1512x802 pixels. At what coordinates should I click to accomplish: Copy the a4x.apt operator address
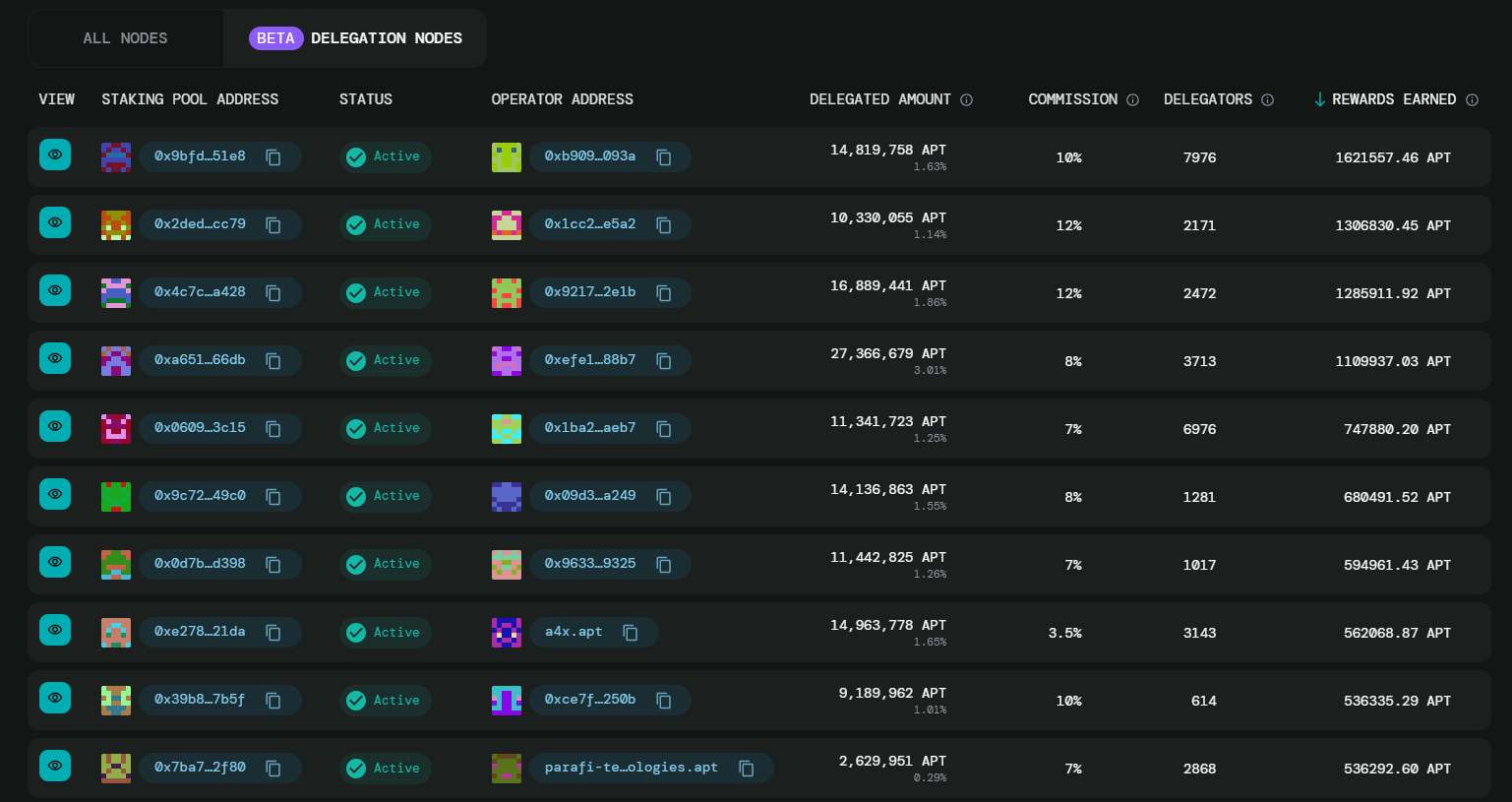631,633
